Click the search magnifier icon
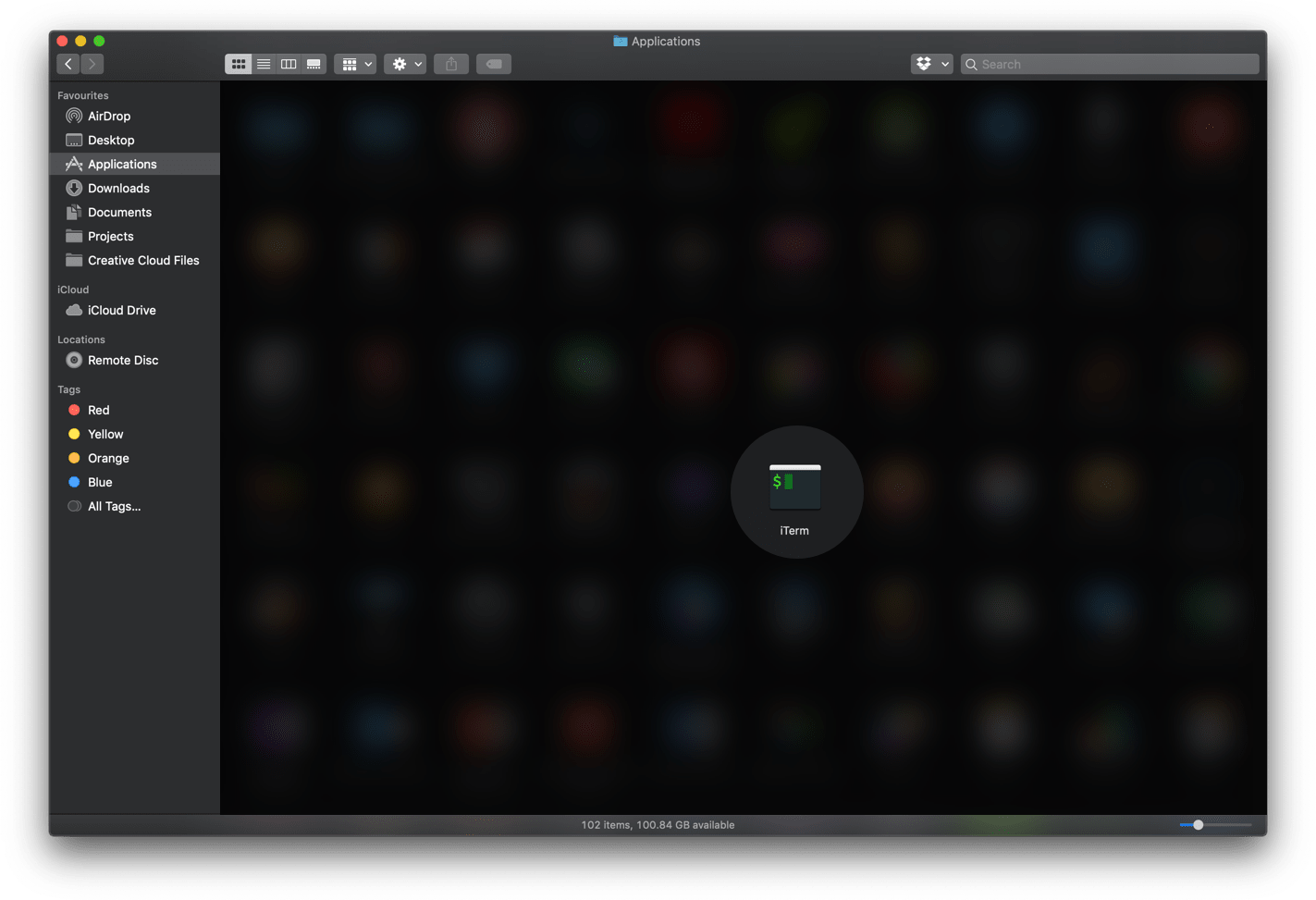The image size is (1316, 900). click(971, 65)
